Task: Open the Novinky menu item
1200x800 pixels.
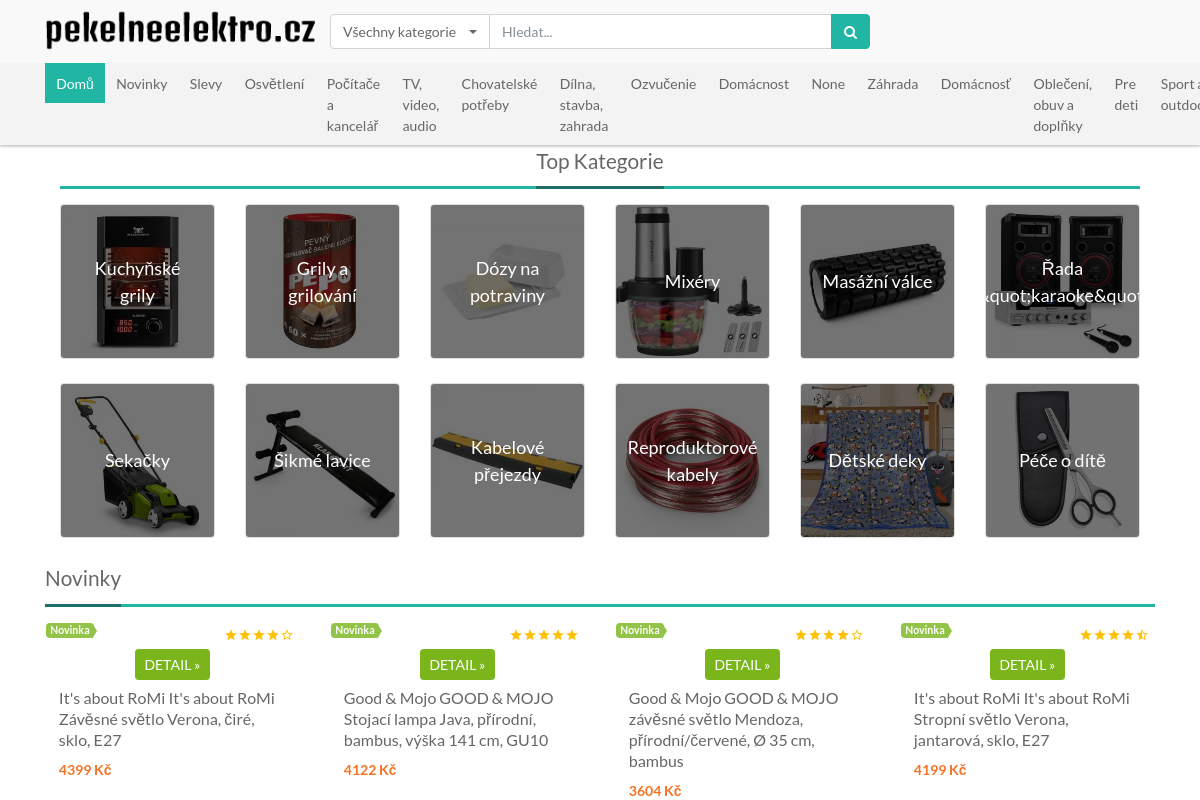Action: coord(142,84)
